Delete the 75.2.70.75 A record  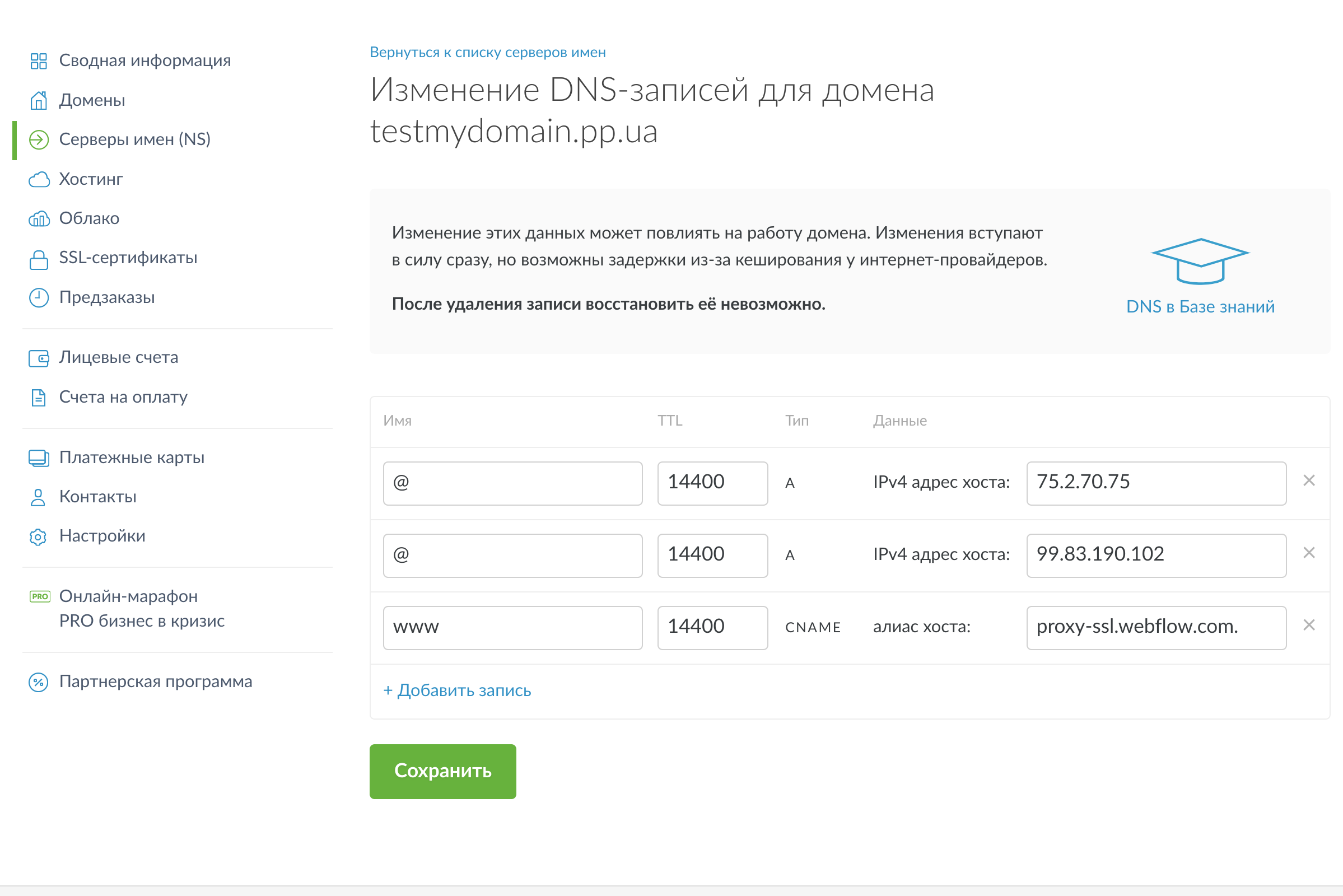(x=1308, y=480)
